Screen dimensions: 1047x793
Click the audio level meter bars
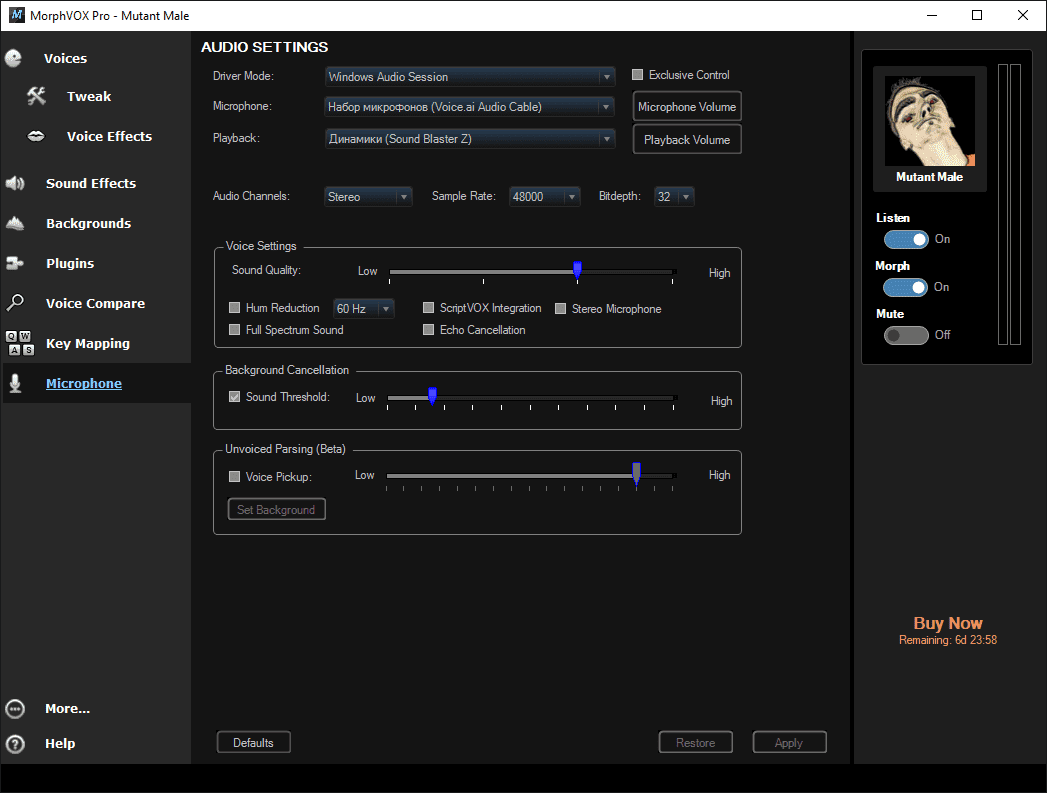click(x=1009, y=204)
